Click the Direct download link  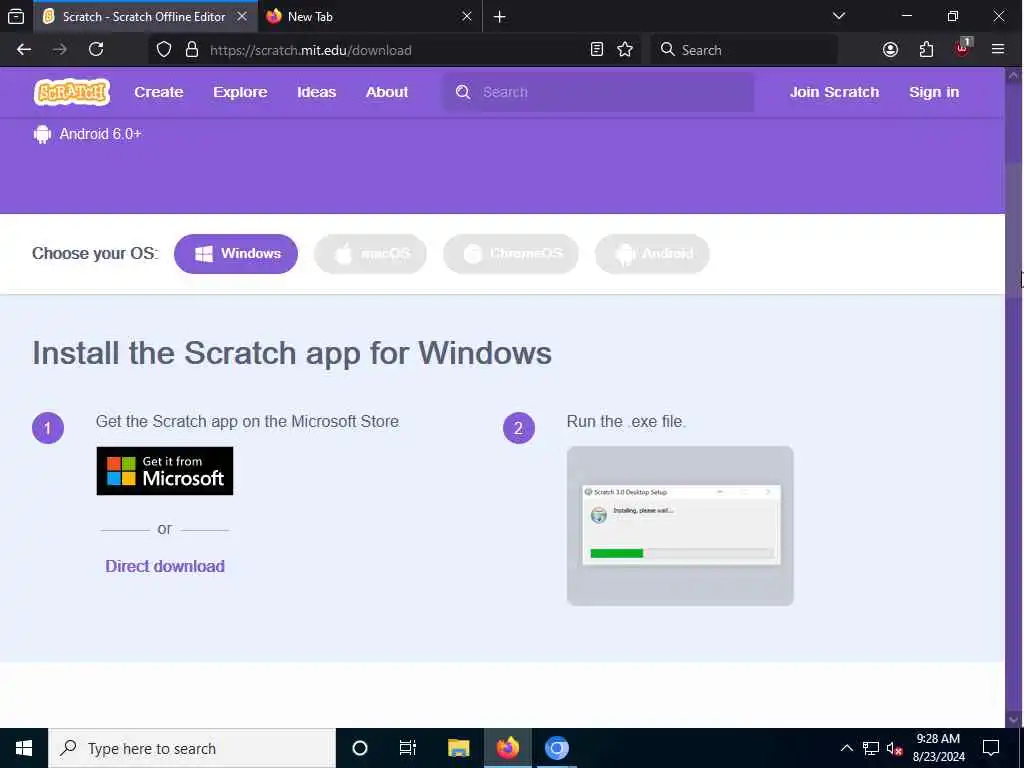point(165,566)
